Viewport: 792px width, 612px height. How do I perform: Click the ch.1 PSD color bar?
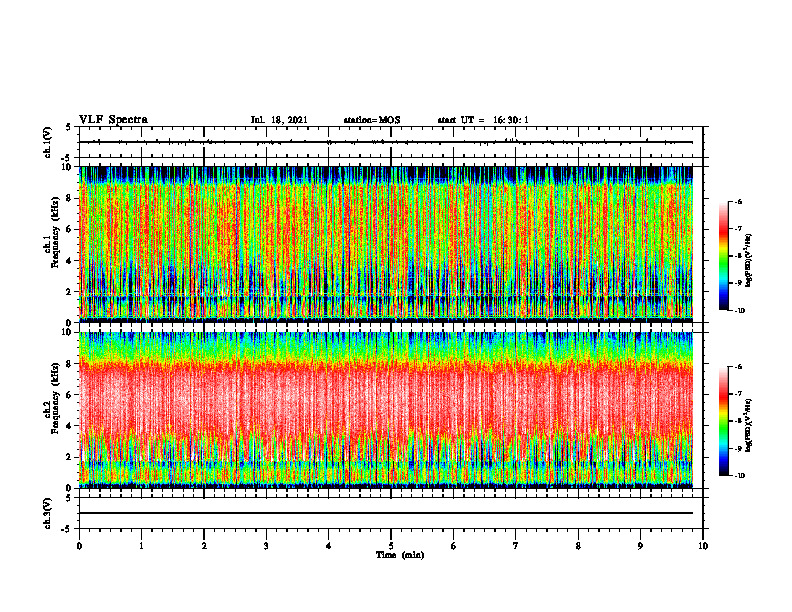point(723,256)
